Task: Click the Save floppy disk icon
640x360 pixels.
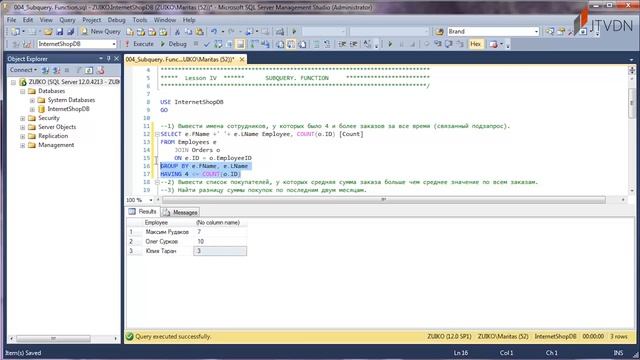Action: tap(60, 31)
